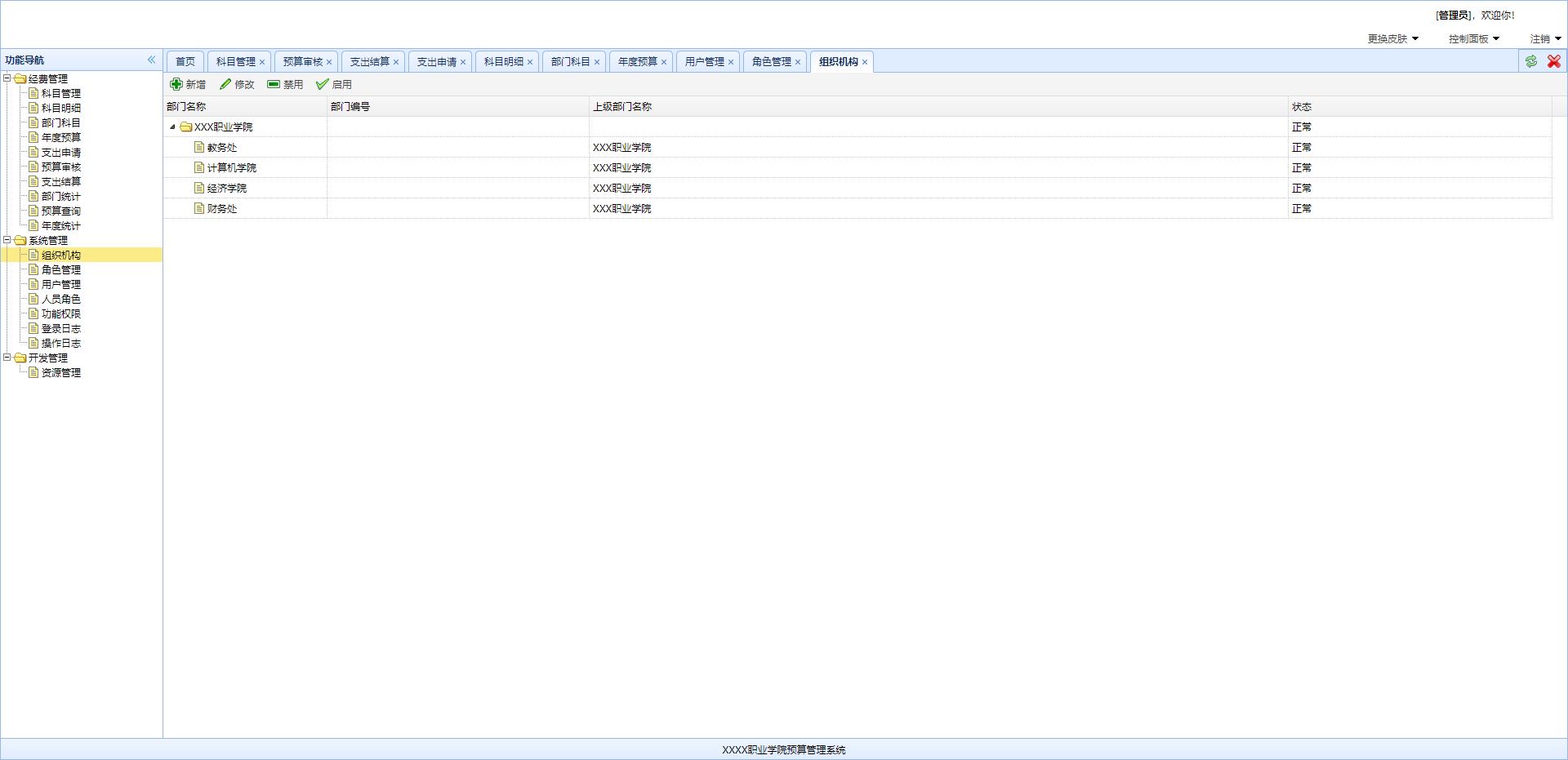
Task: Open 预算查询 in navigation tree
Action: pyautogui.click(x=61, y=211)
